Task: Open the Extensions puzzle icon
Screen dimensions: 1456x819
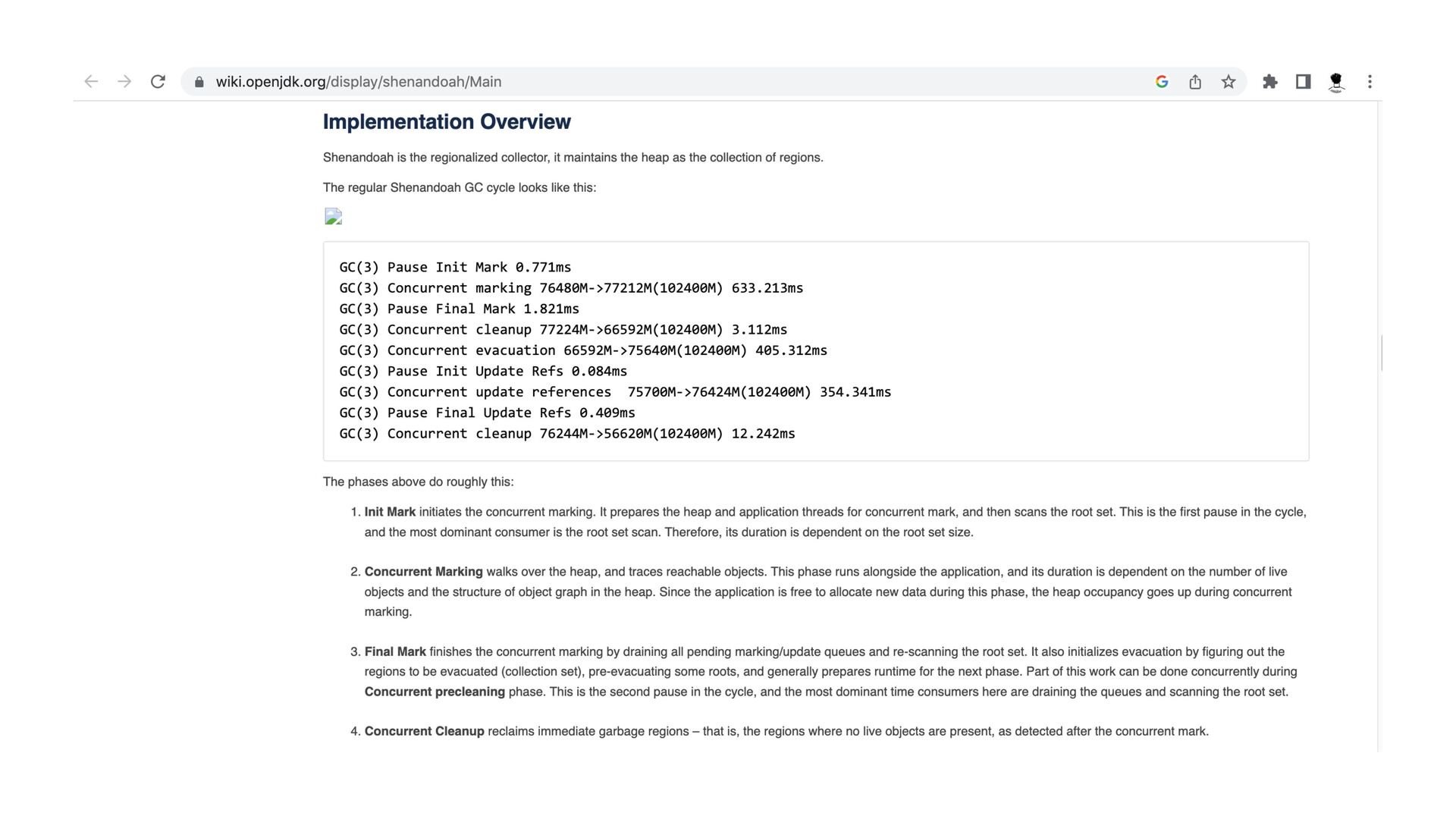Action: pyautogui.click(x=1270, y=82)
